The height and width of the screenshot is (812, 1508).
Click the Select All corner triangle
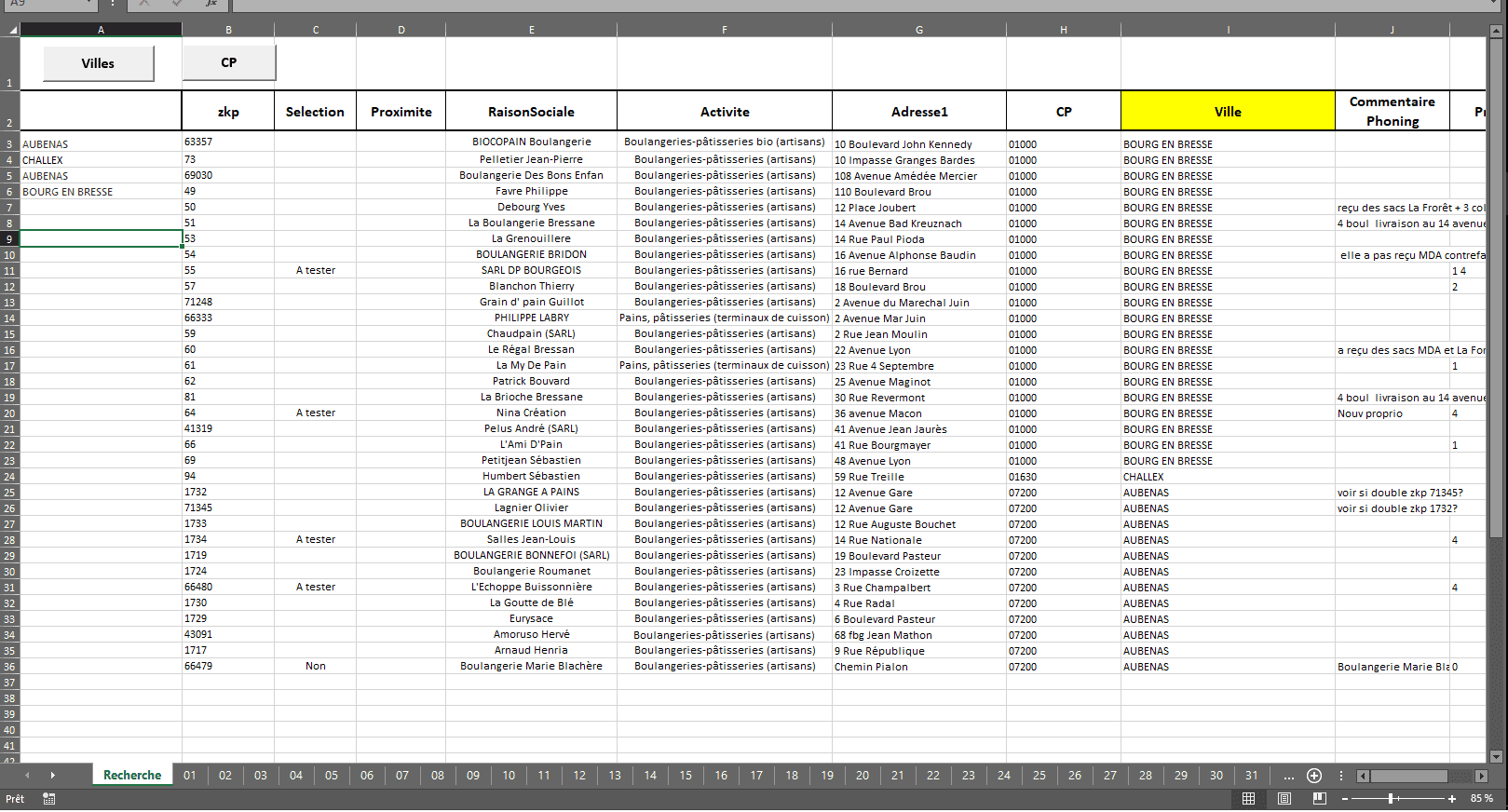pyautogui.click(x=12, y=30)
